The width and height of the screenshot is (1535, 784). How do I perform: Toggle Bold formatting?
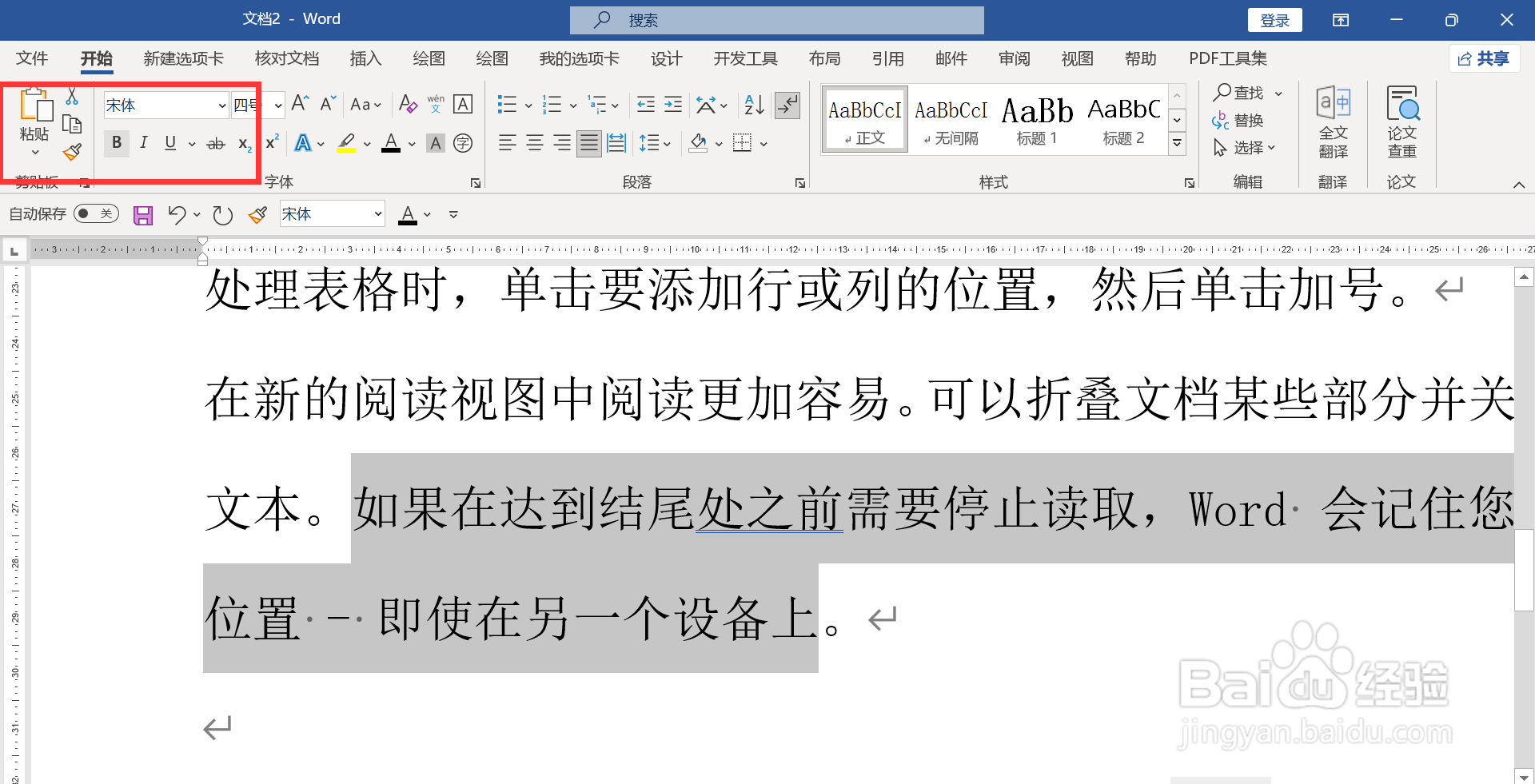(x=117, y=143)
